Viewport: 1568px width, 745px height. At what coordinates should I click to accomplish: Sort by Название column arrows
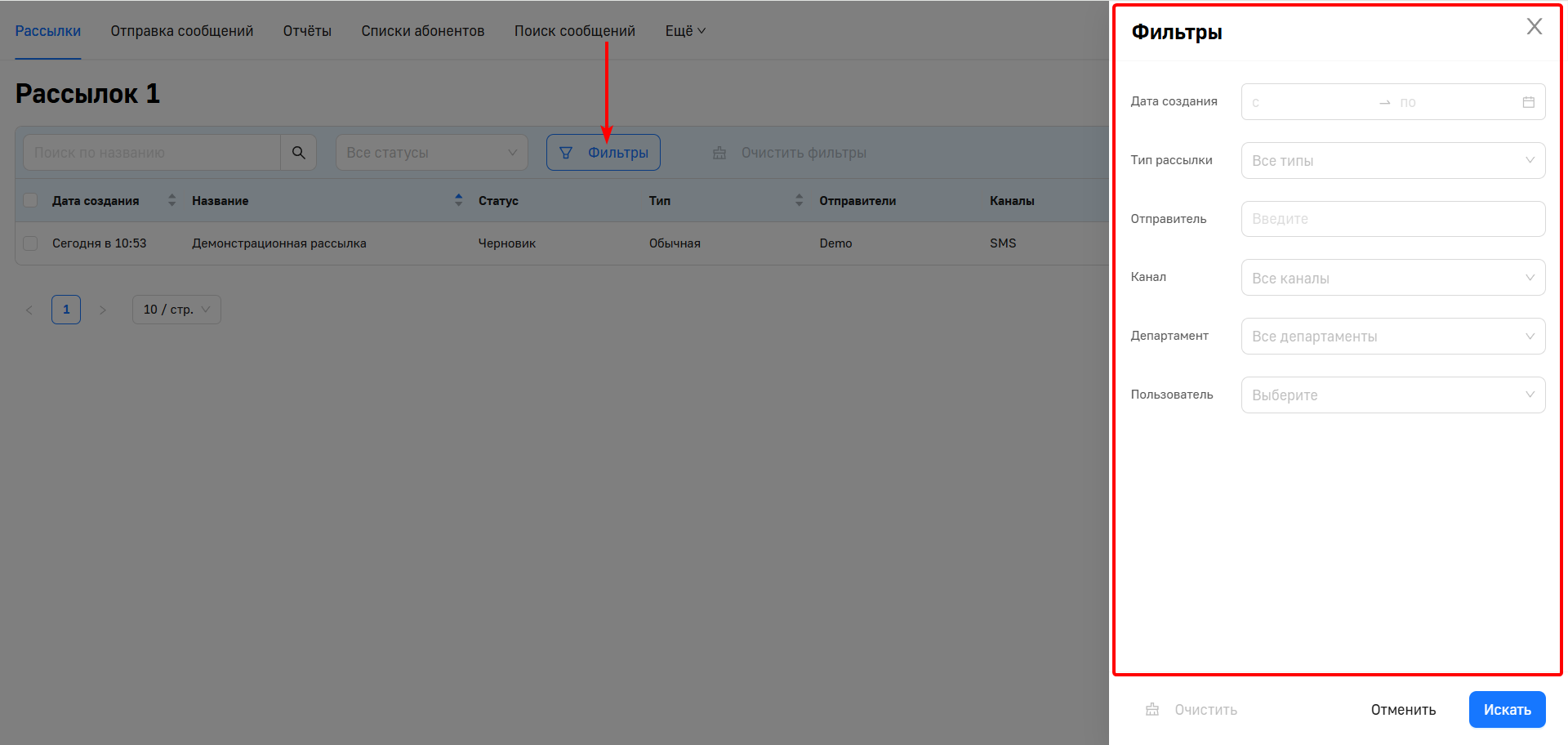[x=458, y=200]
